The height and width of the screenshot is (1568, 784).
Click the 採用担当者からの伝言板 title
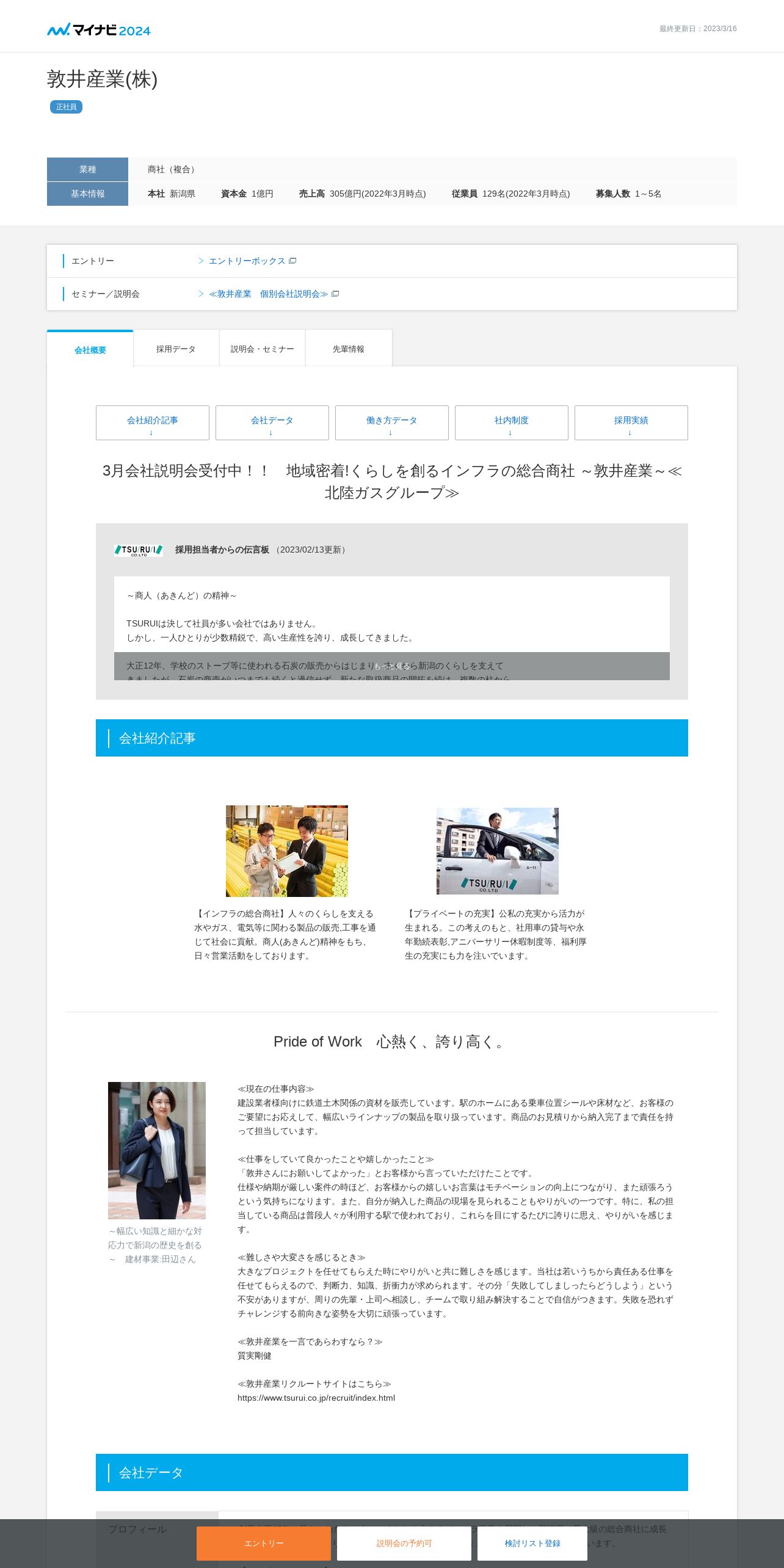(222, 550)
